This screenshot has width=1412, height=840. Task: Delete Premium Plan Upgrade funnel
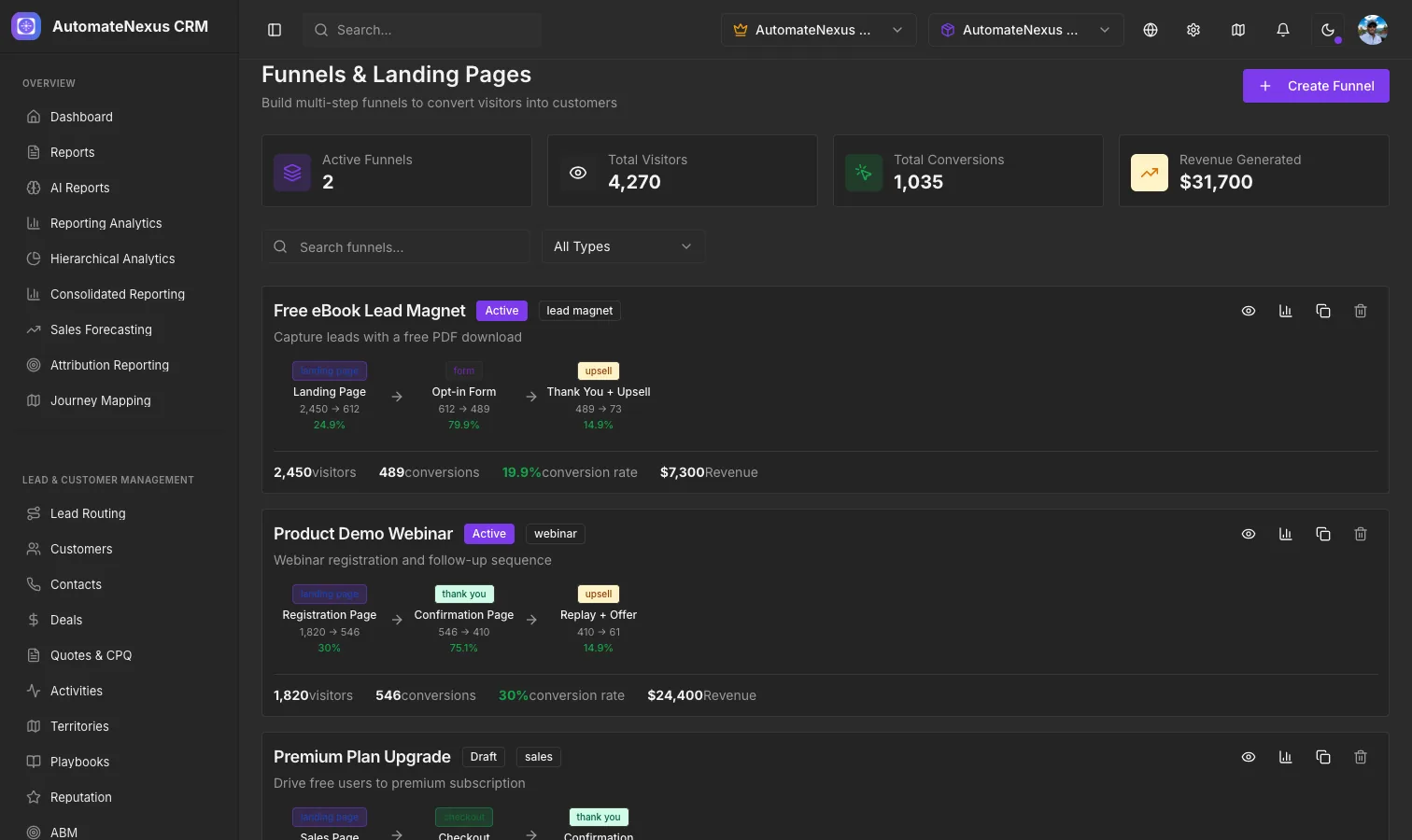point(1361,757)
